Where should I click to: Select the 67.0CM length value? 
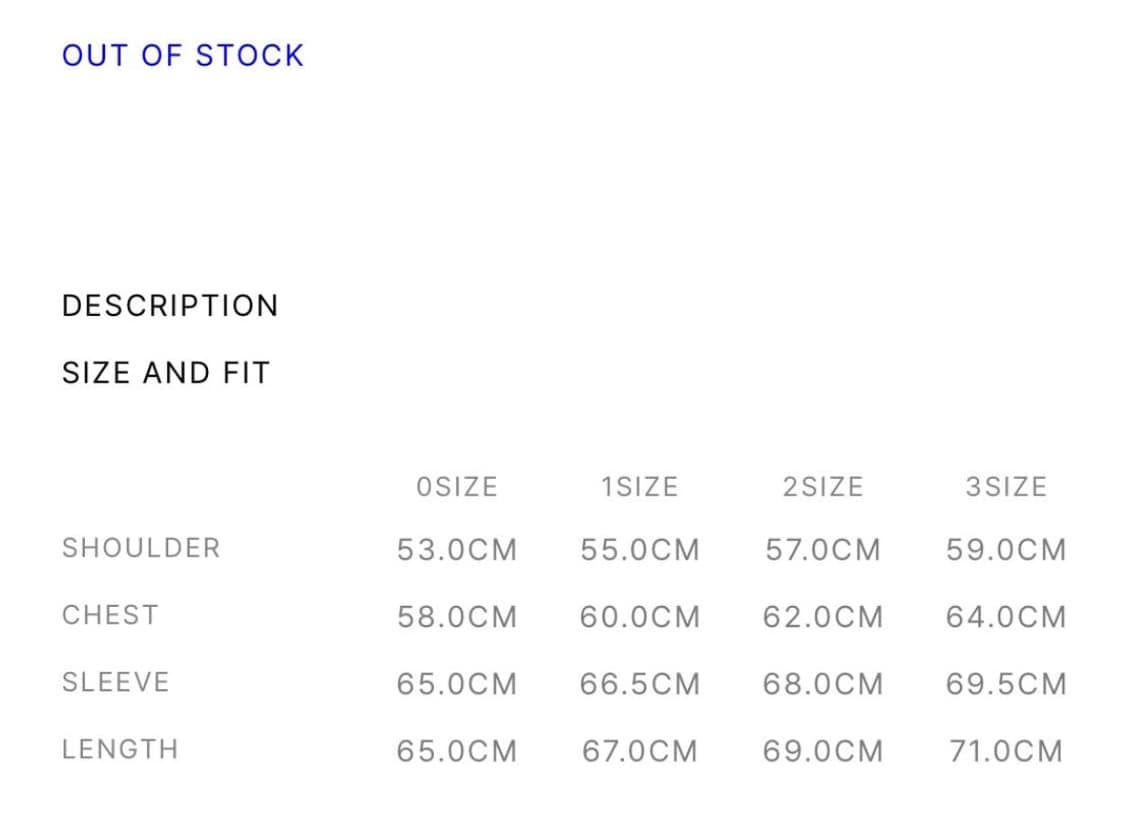pos(639,751)
